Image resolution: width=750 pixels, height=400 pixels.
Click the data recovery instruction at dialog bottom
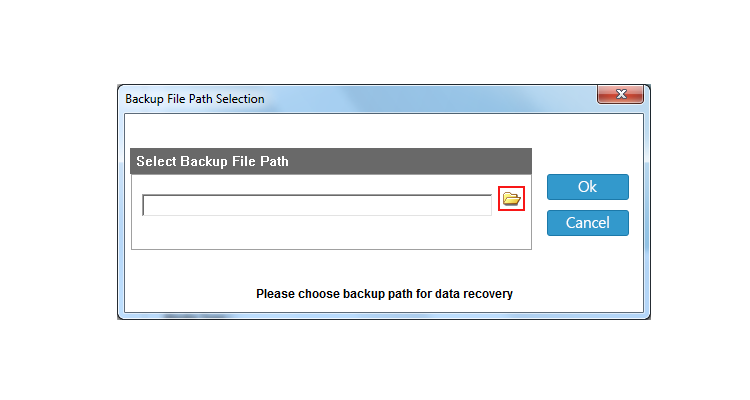384,294
